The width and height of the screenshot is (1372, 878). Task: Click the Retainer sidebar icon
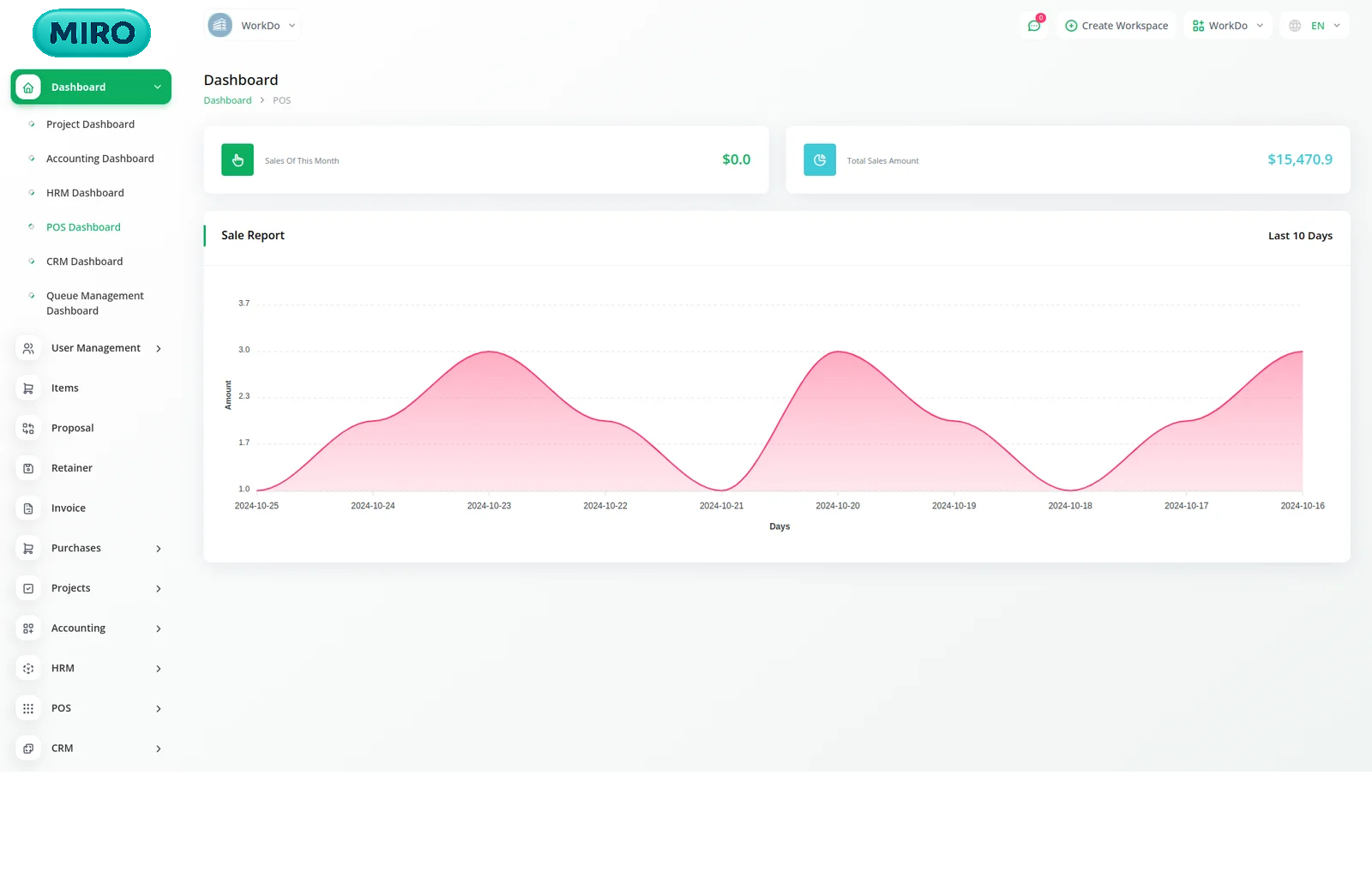pos(28,468)
